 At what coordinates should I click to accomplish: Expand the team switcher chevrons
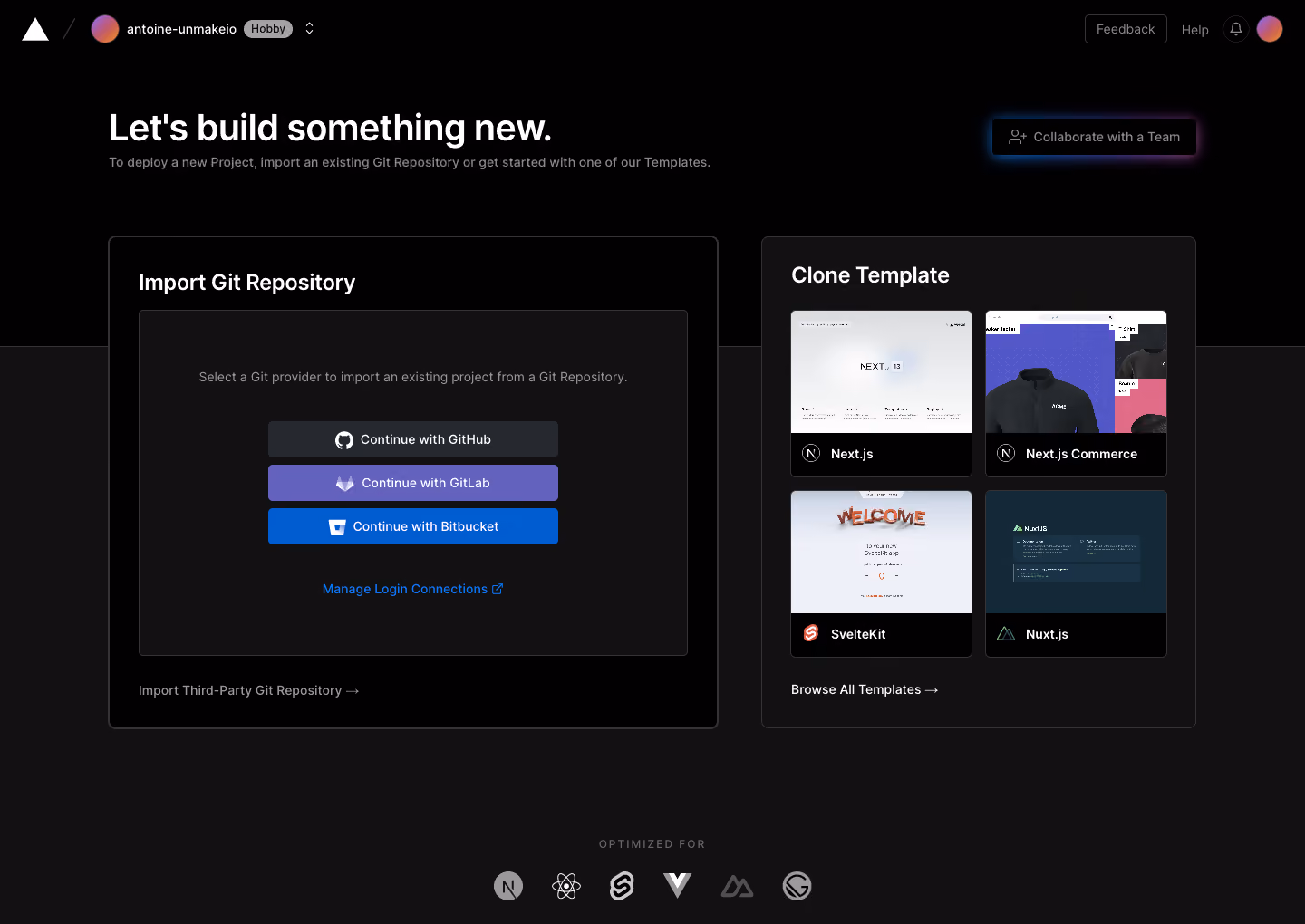pyautogui.click(x=309, y=29)
